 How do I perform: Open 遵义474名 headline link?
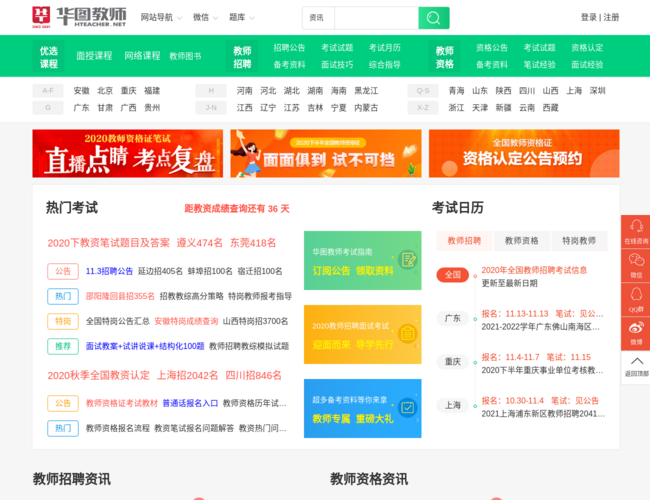click(x=200, y=243)
